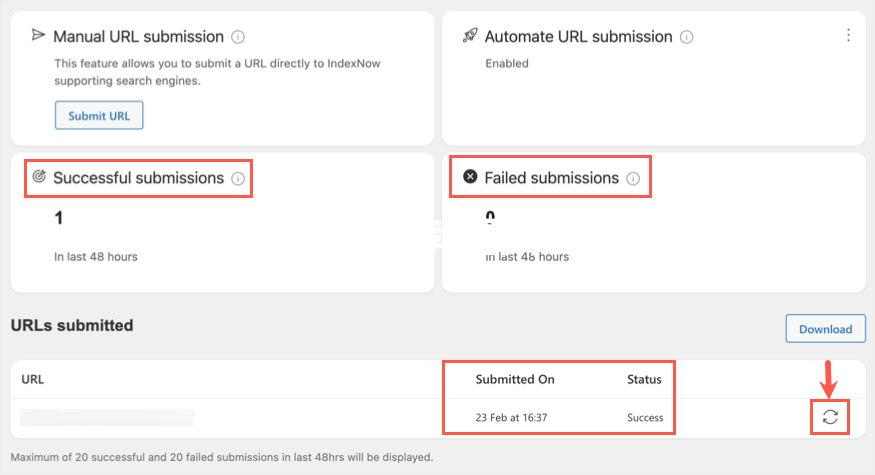
Task: Click the Status column header
Action: point(644,380)
